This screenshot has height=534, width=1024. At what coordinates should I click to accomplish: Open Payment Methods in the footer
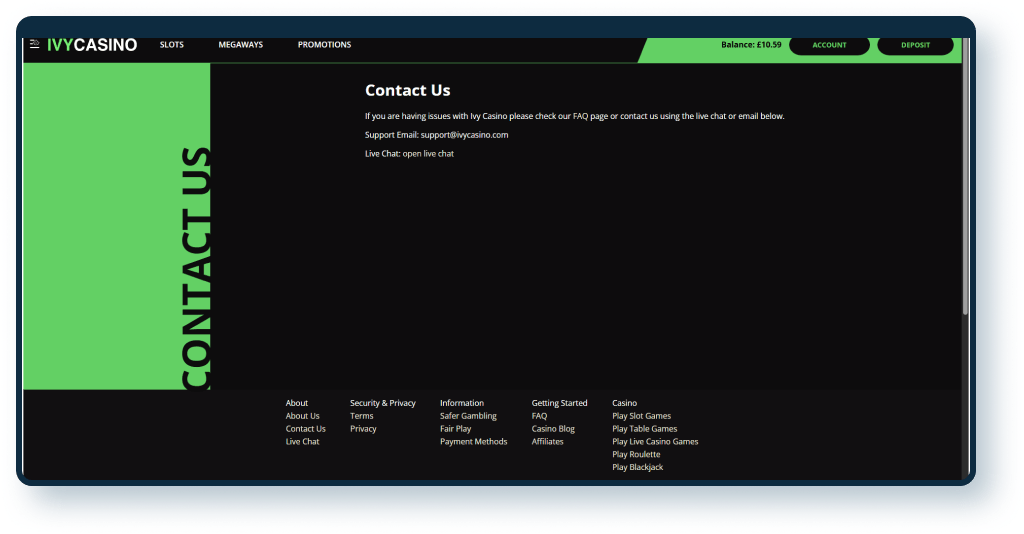coord(473,442)
